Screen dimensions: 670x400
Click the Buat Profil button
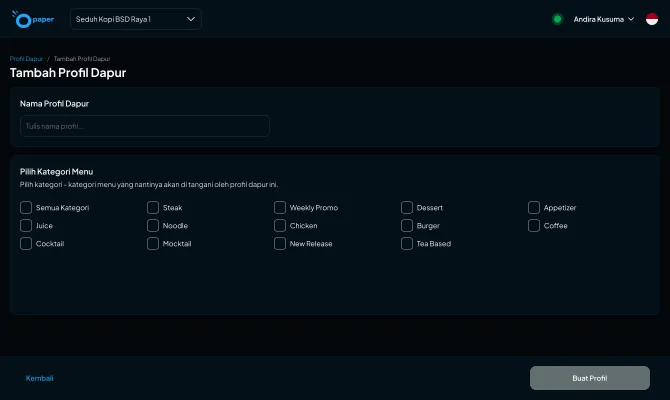click(x=590, y=378)
